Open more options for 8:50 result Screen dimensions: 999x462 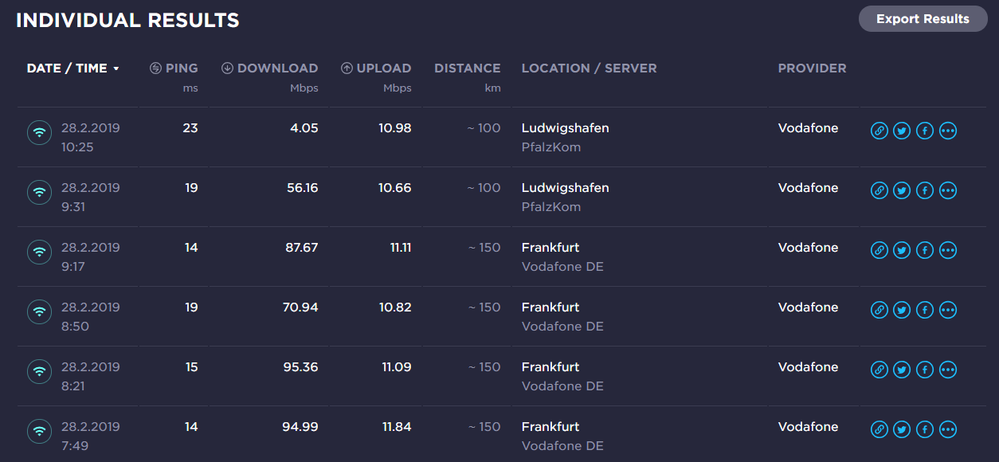[x=948, y=310]
